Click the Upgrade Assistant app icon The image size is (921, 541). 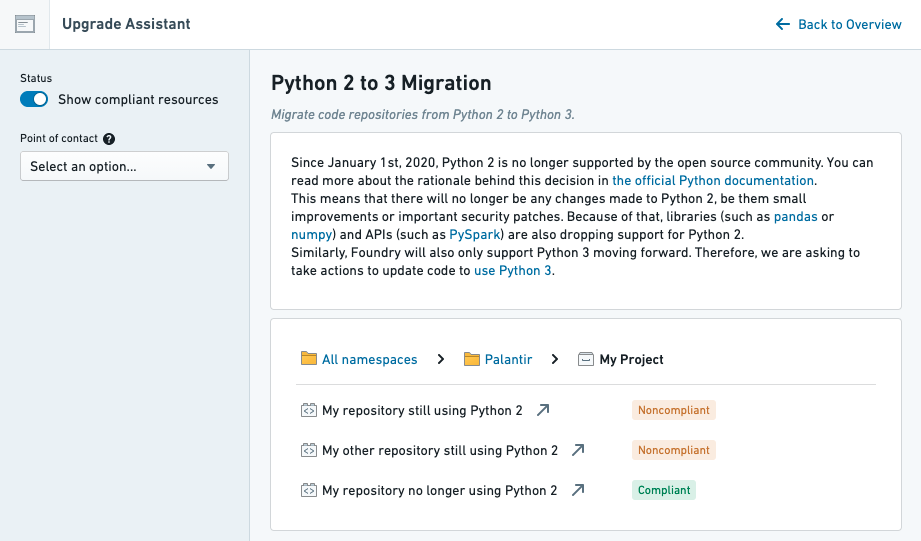pos(25,25)
